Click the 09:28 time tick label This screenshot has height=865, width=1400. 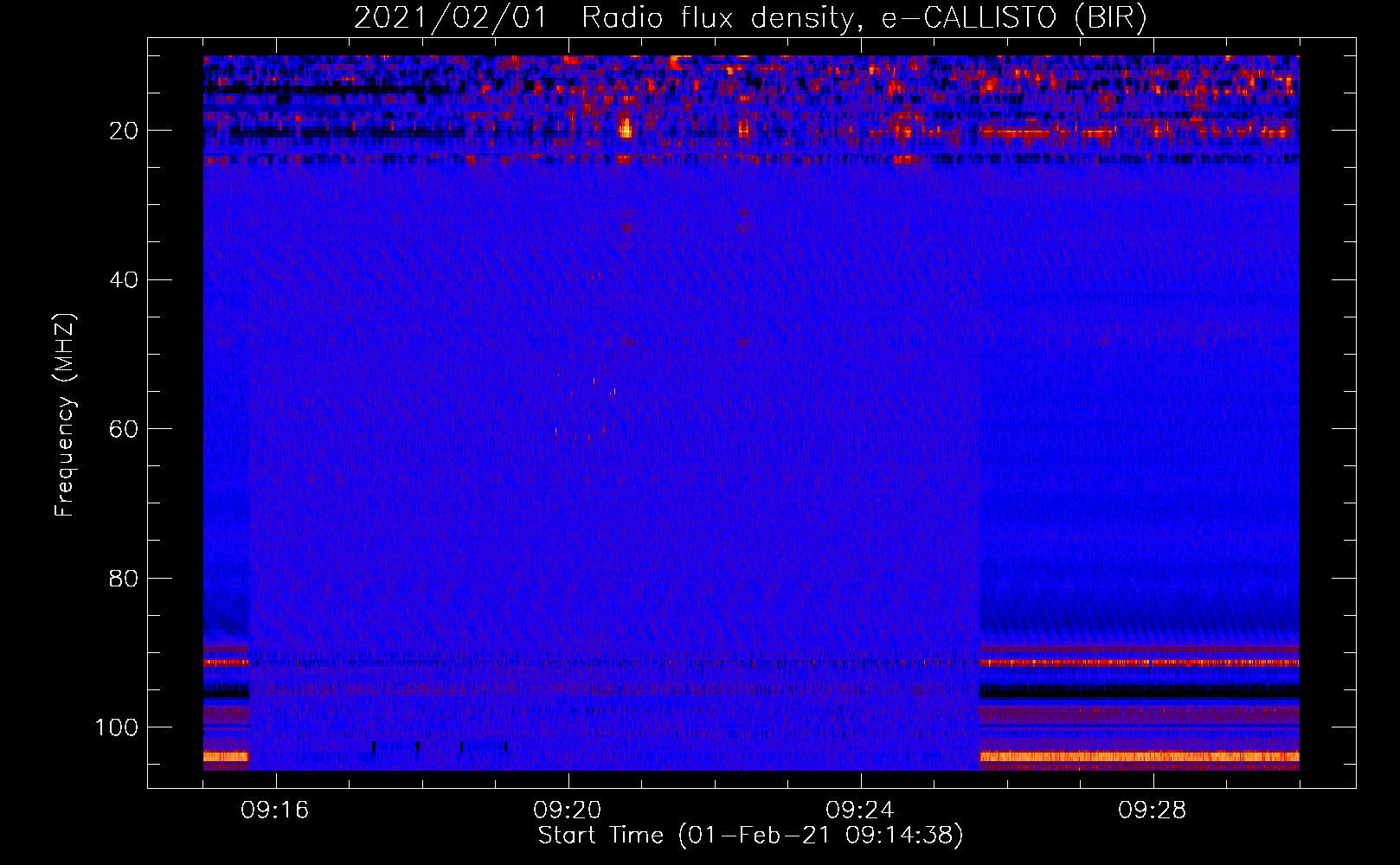coord(1153,811)
